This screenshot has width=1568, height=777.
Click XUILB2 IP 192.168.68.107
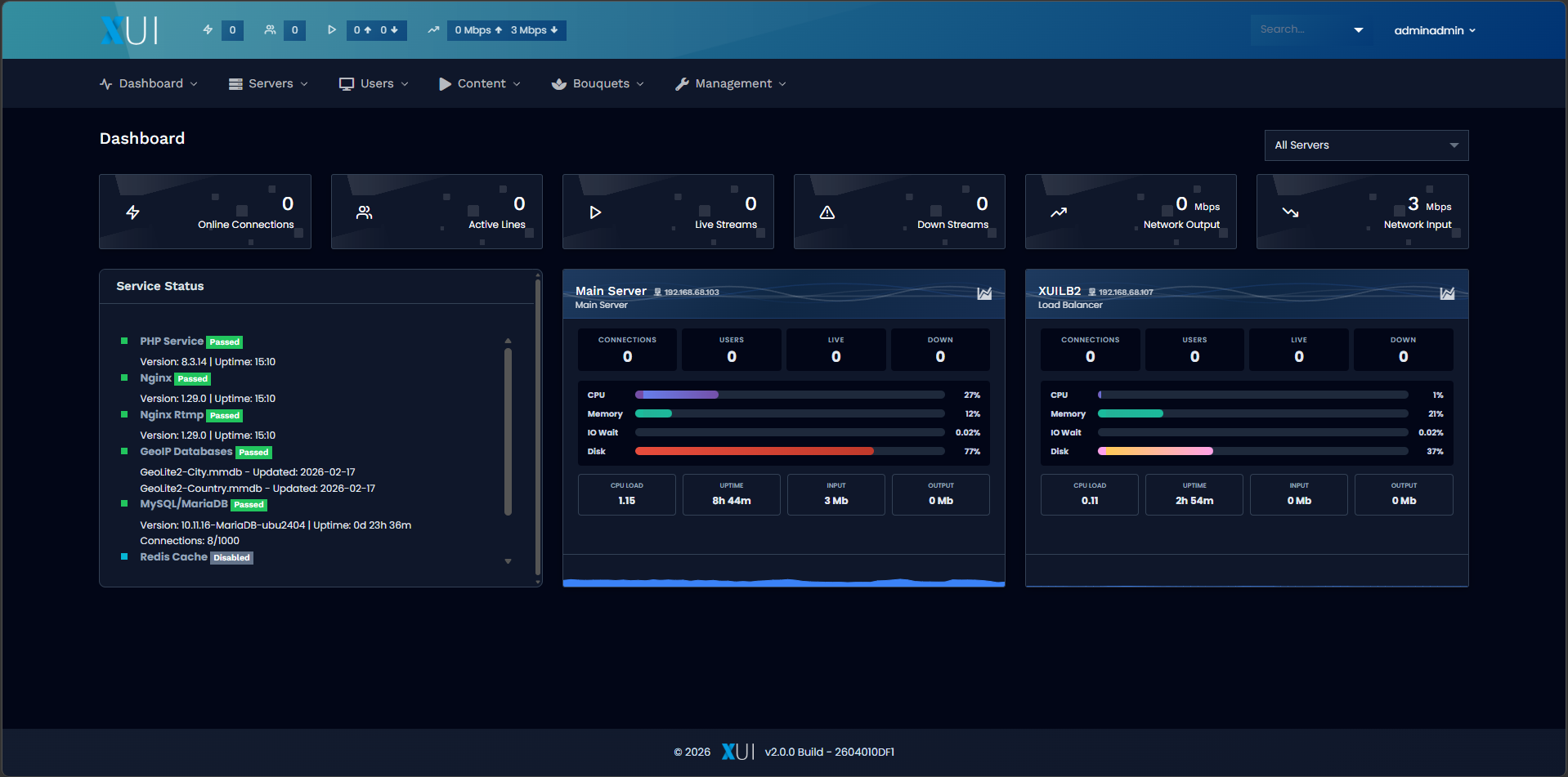pyautogui.click(x=1126, y=292)
